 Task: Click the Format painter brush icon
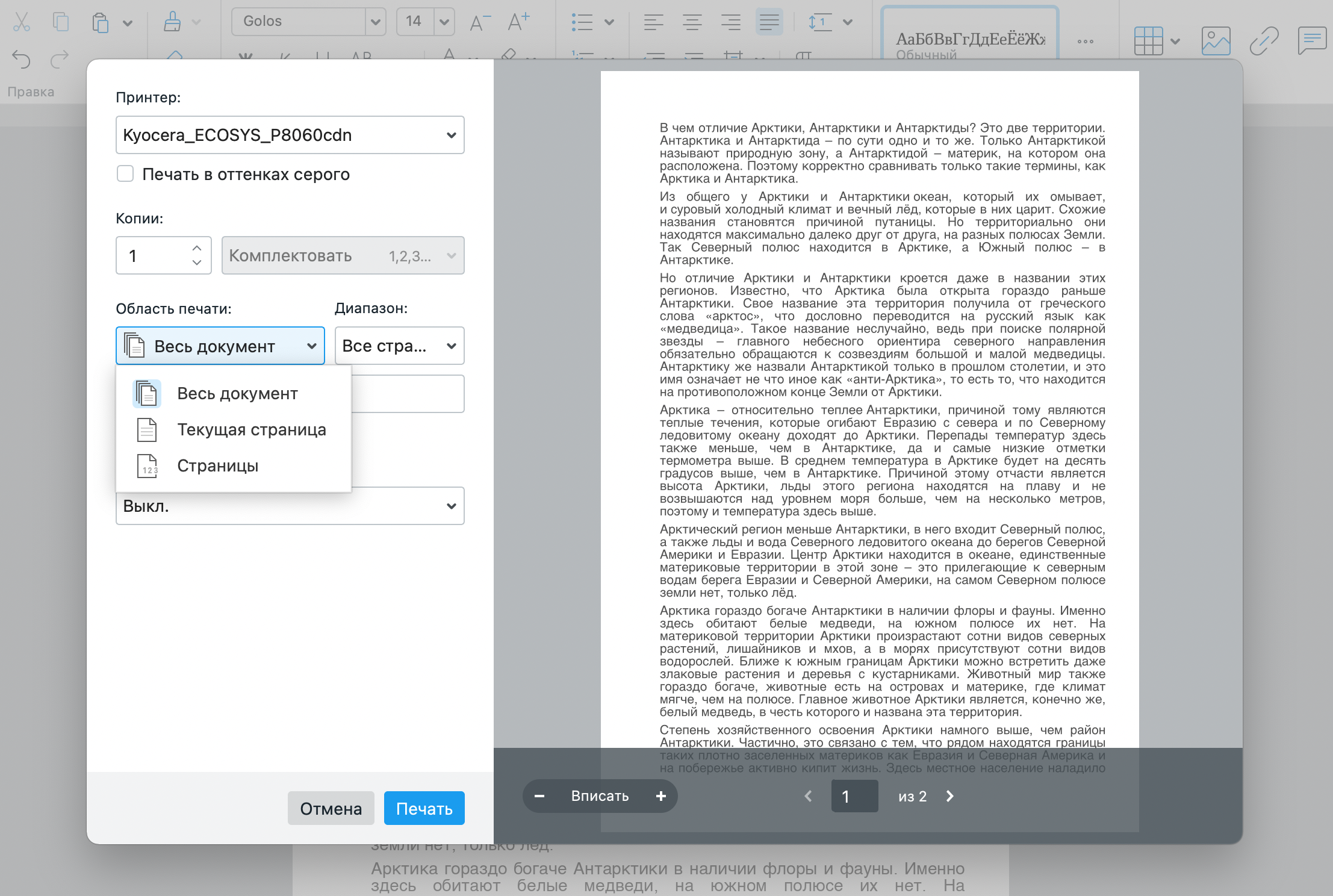click(x=173, y=22)
